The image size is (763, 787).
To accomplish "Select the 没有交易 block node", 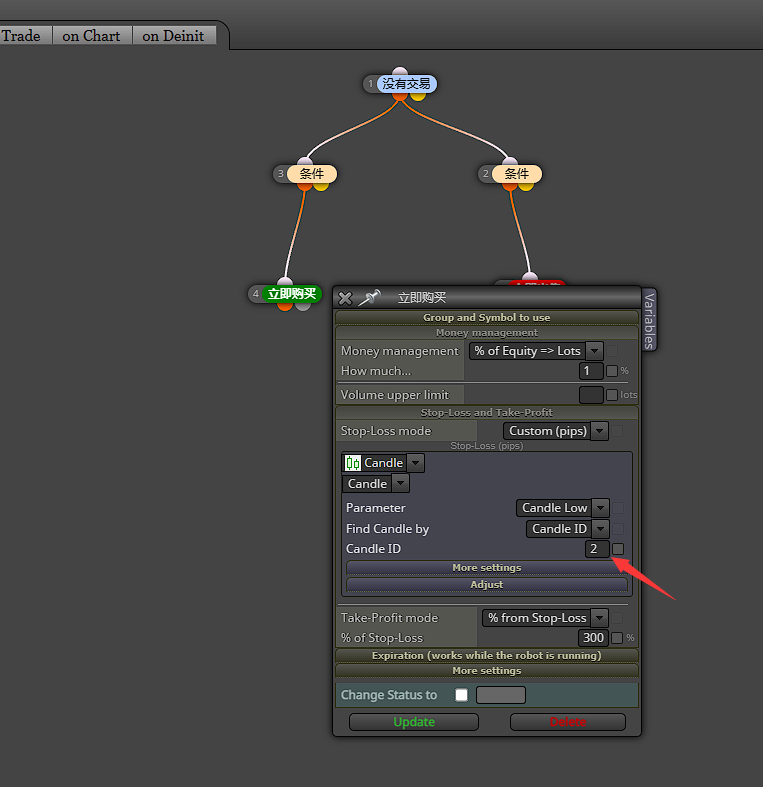I will [x=406, y=84].
